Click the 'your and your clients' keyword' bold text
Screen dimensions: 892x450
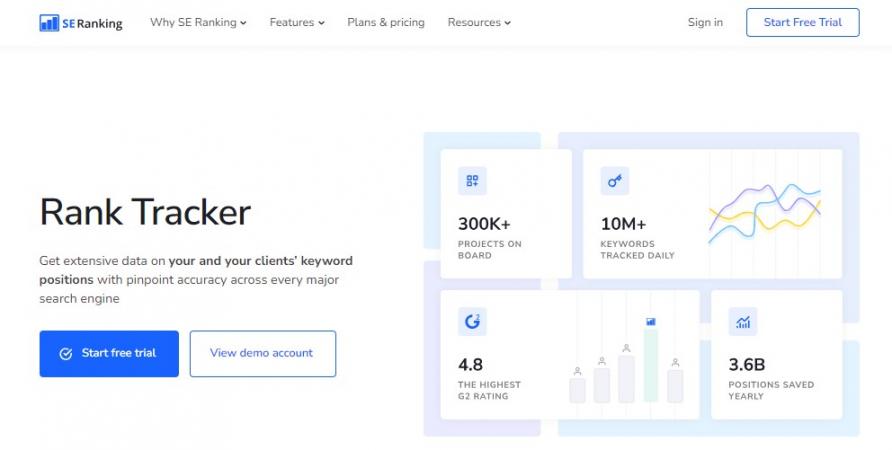261,261
